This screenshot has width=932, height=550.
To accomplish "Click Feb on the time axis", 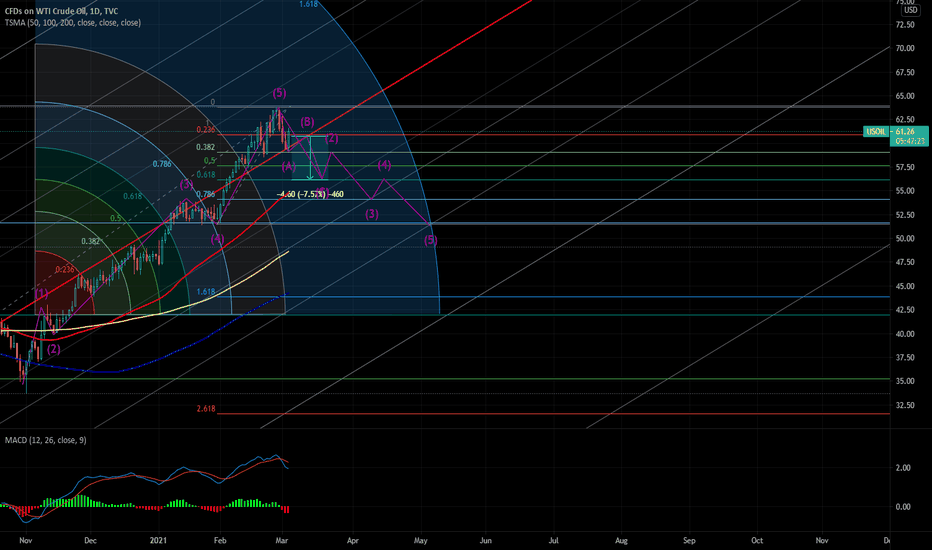I will 220,540.
